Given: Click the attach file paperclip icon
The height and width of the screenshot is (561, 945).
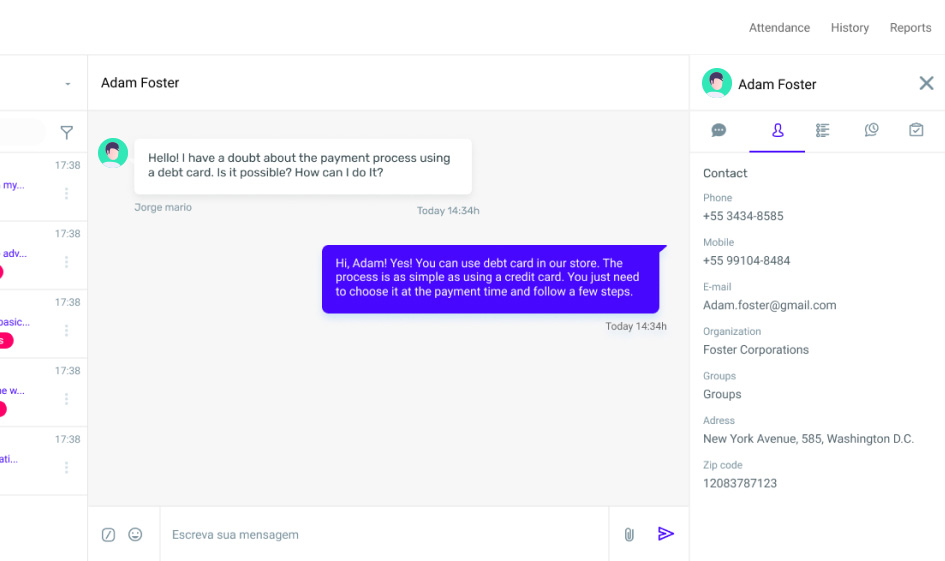Looking at the screenshot, I should point(629,535).
